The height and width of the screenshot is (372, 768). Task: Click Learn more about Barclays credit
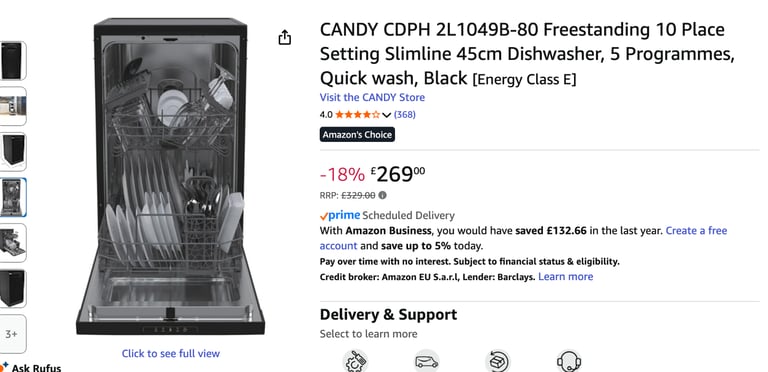point(566,277)
